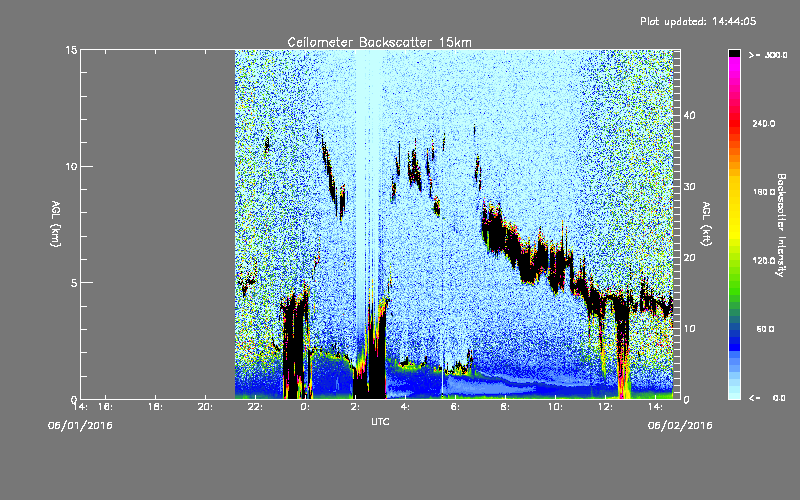
Task: Click the '10' tick on km axis
Action: click(x=71, y=167)
